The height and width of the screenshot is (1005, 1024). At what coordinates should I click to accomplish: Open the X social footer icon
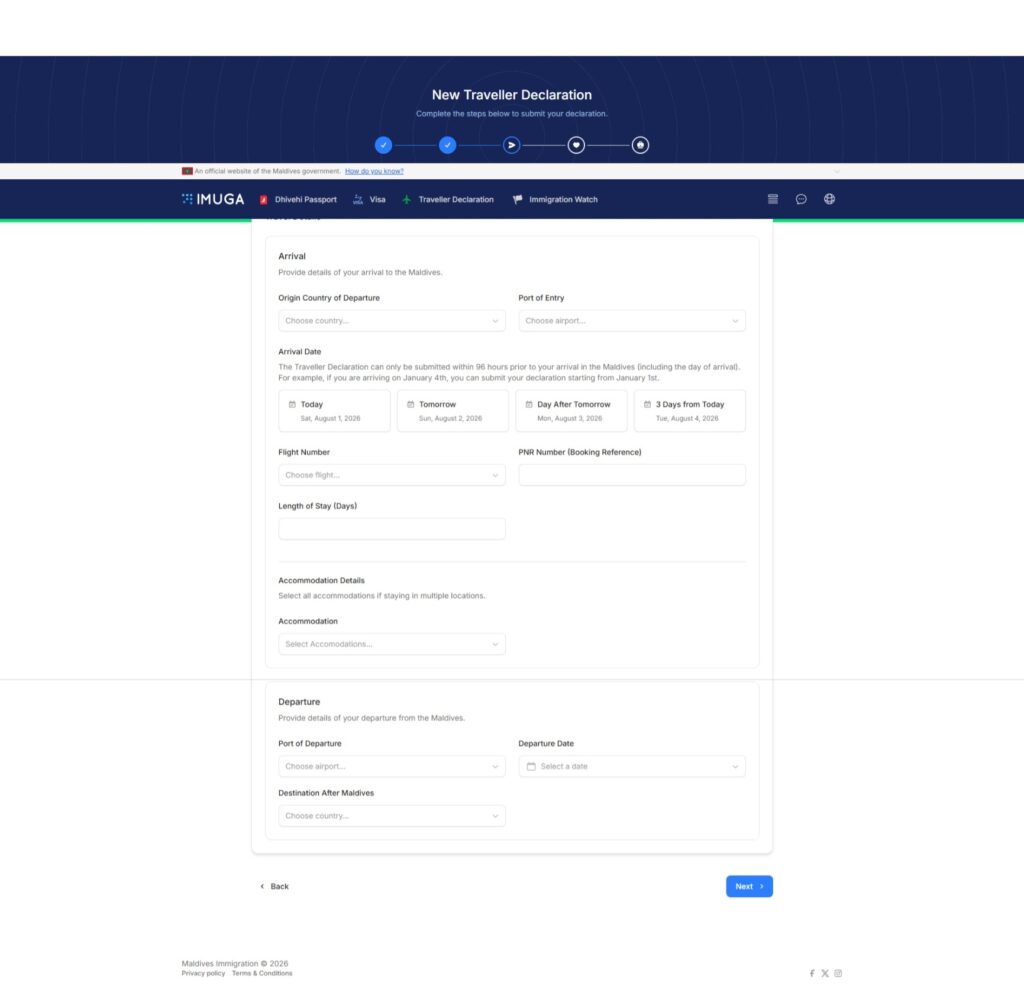(825, 973)
